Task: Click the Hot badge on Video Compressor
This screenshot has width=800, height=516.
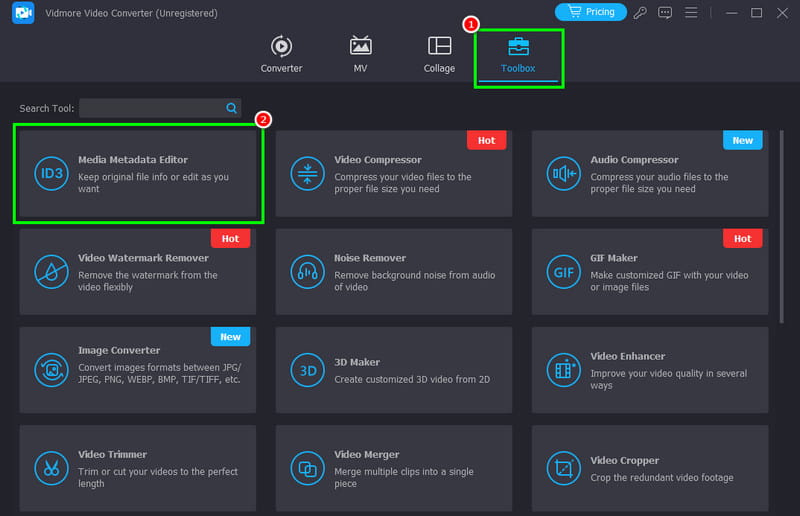Action: coord(486,140)
